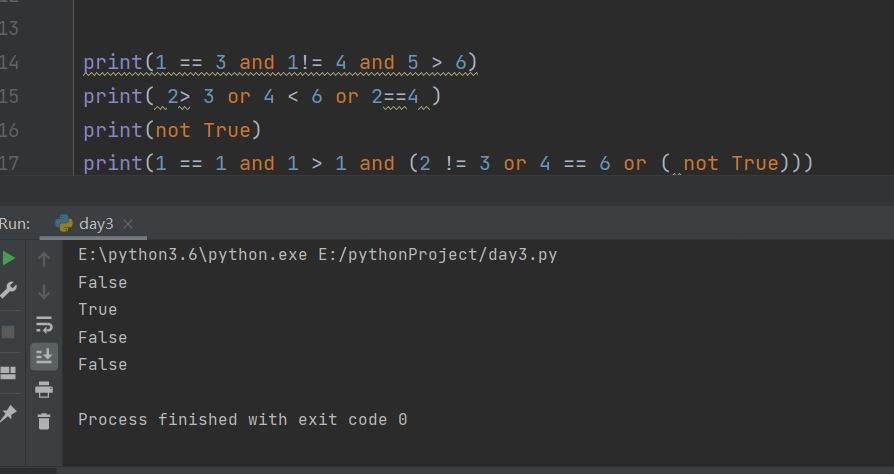
Task: Click line number 15 in the gutter
Action: pos(9,96)
